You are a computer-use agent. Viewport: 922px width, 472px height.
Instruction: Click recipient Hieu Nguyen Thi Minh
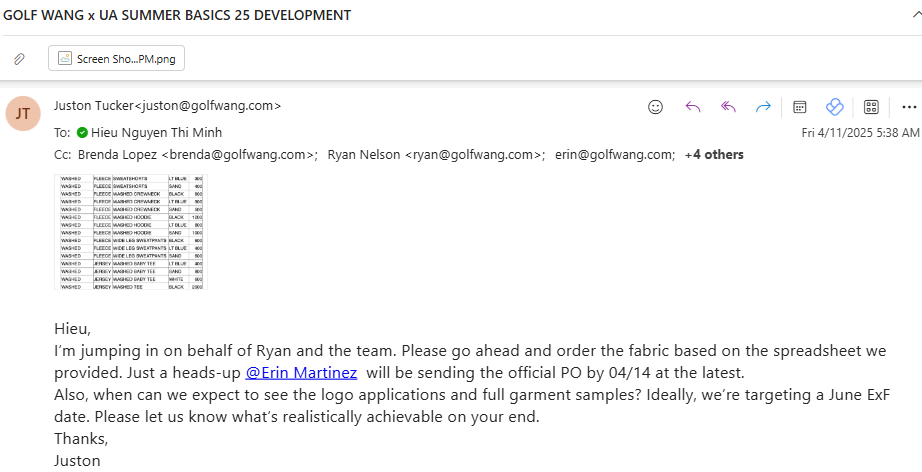click(x=156, y=133)
